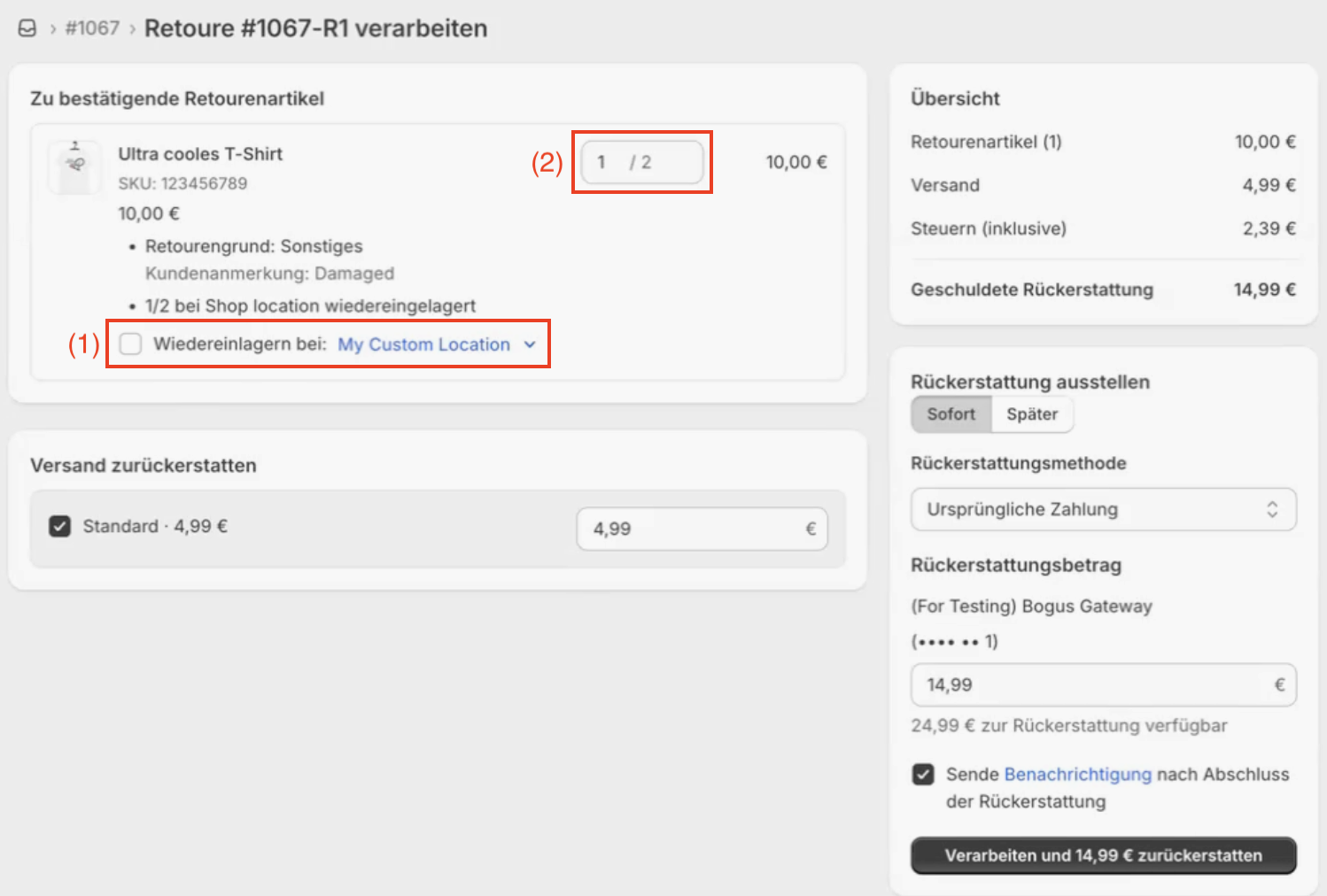The height and width of the screenshot is (896, 1327).
Task: Enable the Wiedereinlagern bei checkbox
Action: pyautogui.click(x=131, y=344)
